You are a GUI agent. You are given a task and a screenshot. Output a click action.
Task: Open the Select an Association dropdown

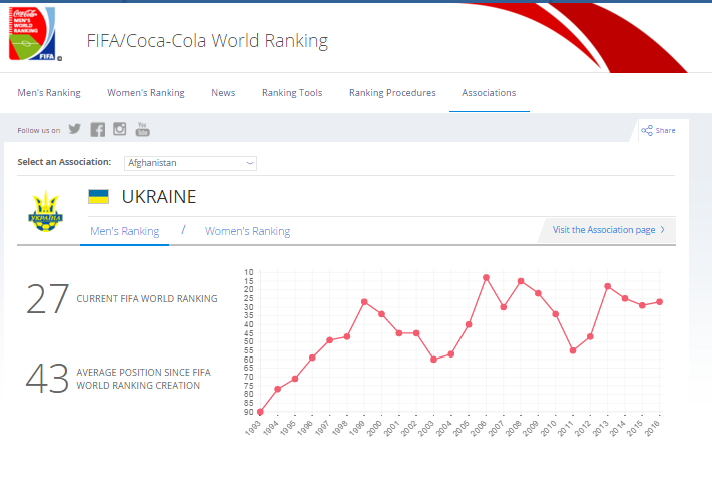(190, 162)
